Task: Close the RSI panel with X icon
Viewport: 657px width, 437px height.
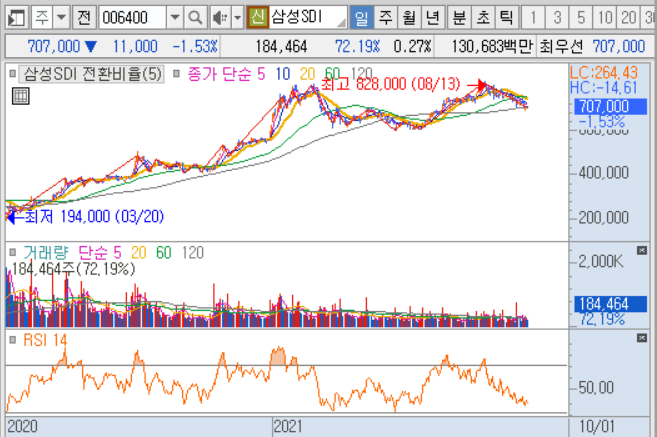Action: point(642,338)
